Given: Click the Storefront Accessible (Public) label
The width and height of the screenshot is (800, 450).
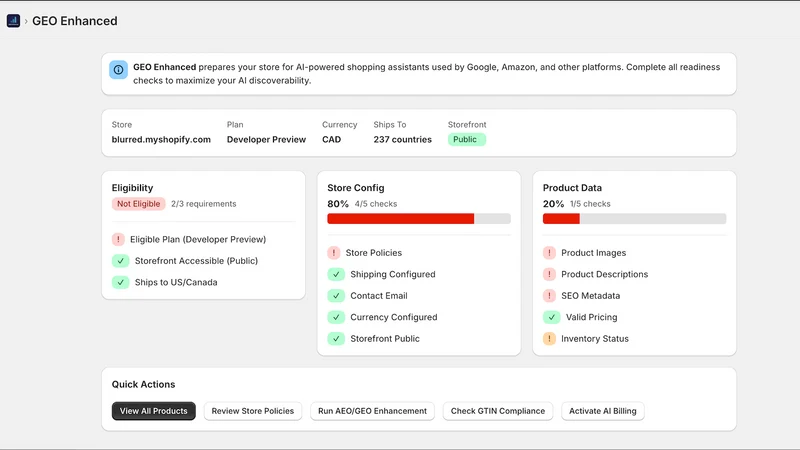Looking at the screenshot, I should (196, 261).
